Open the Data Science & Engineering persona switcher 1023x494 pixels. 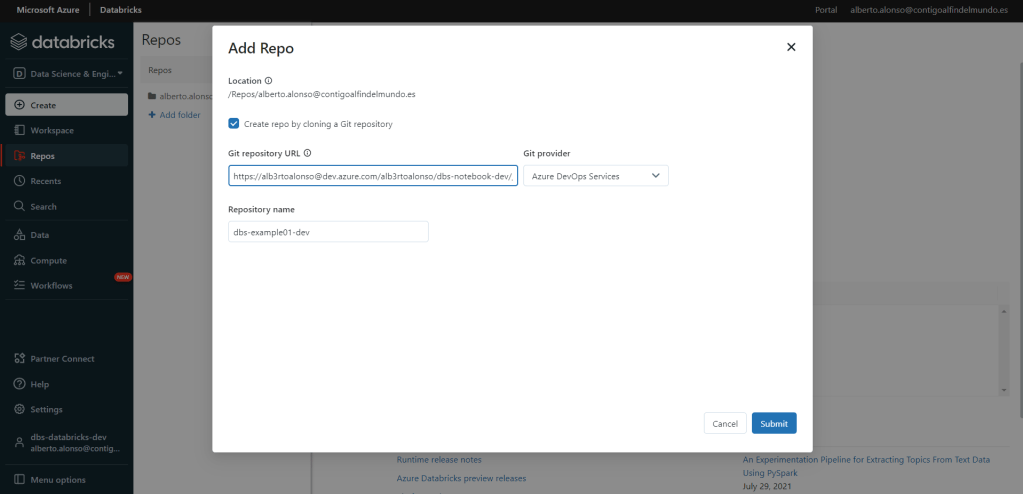click(66, 74)
